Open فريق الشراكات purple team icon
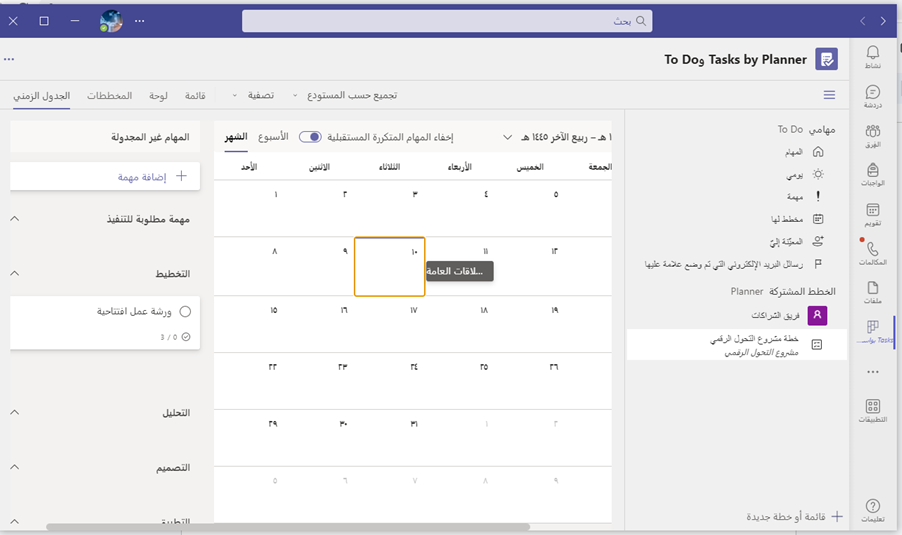Screen dimensions: 902x535 tap(817, 315)
